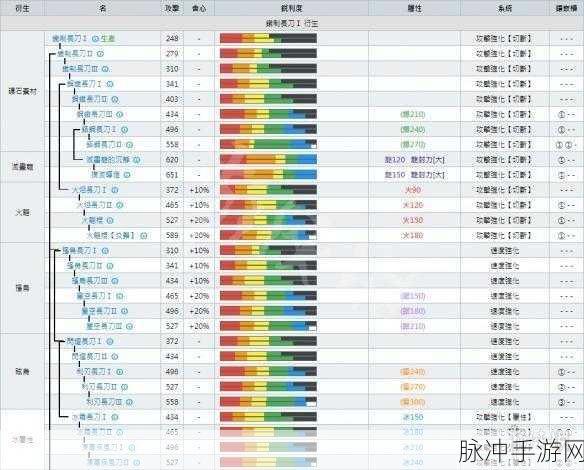Click the slot icon in the 651 attack row

coord(561,175)
